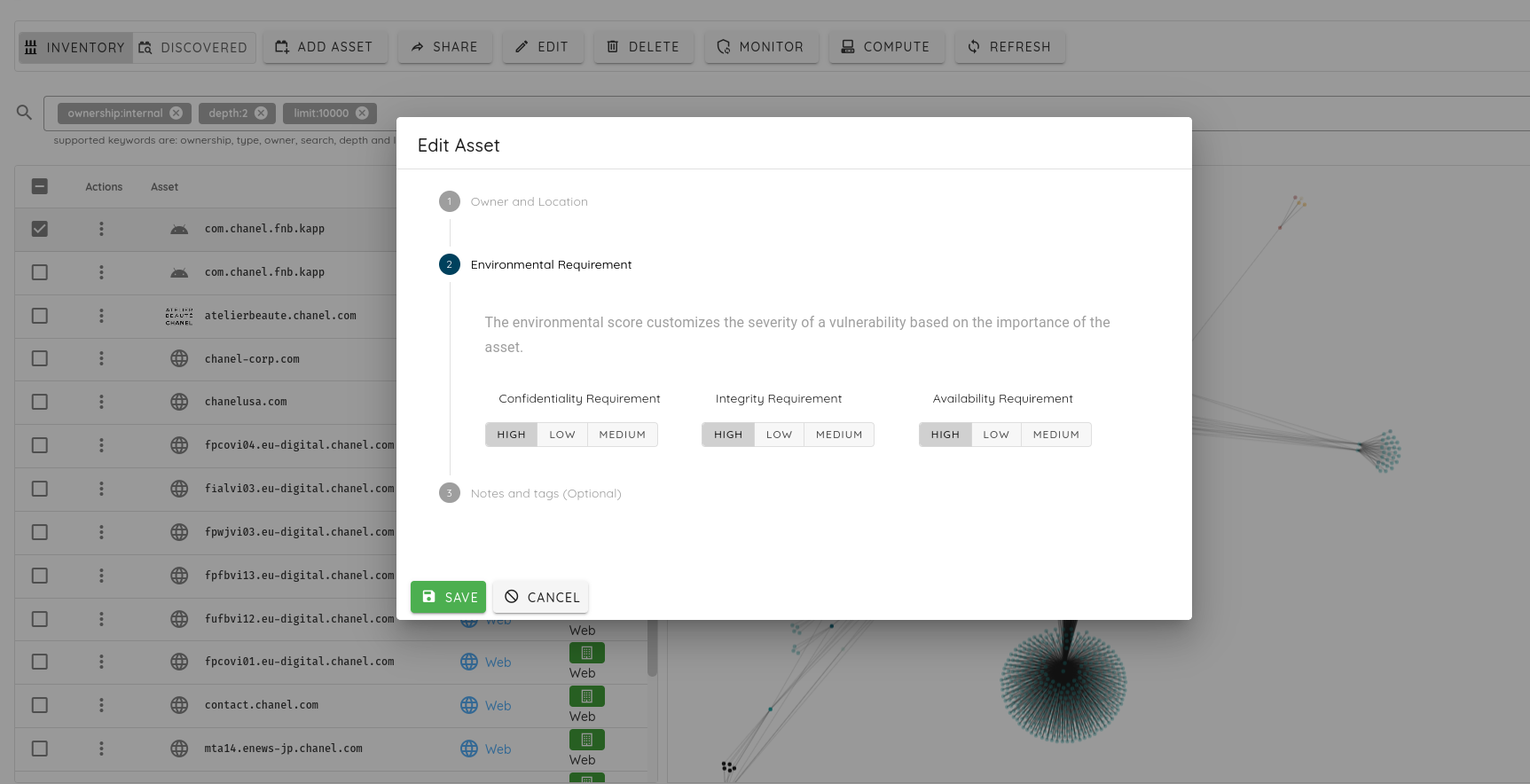Remove the ownership:internal filter chip
The width and height of the screenshot is (1530, 784).
177,113
